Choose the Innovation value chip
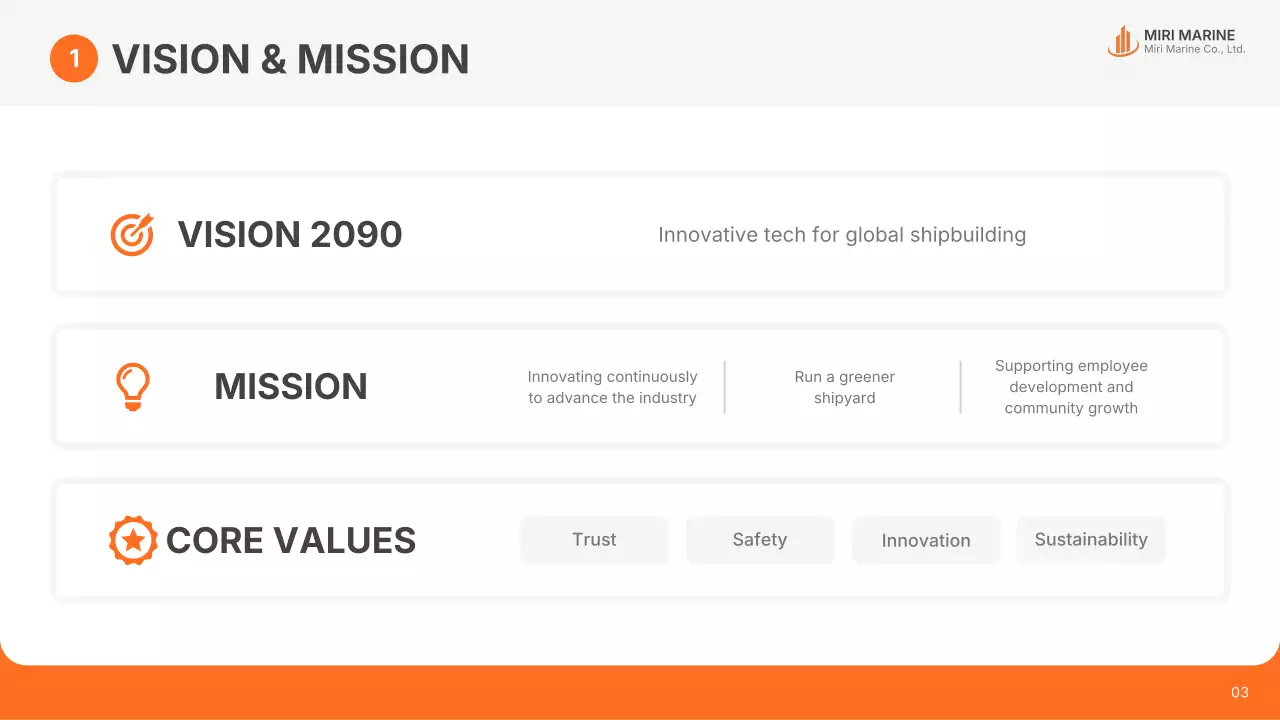1280x720 pixels. (926, 540)
